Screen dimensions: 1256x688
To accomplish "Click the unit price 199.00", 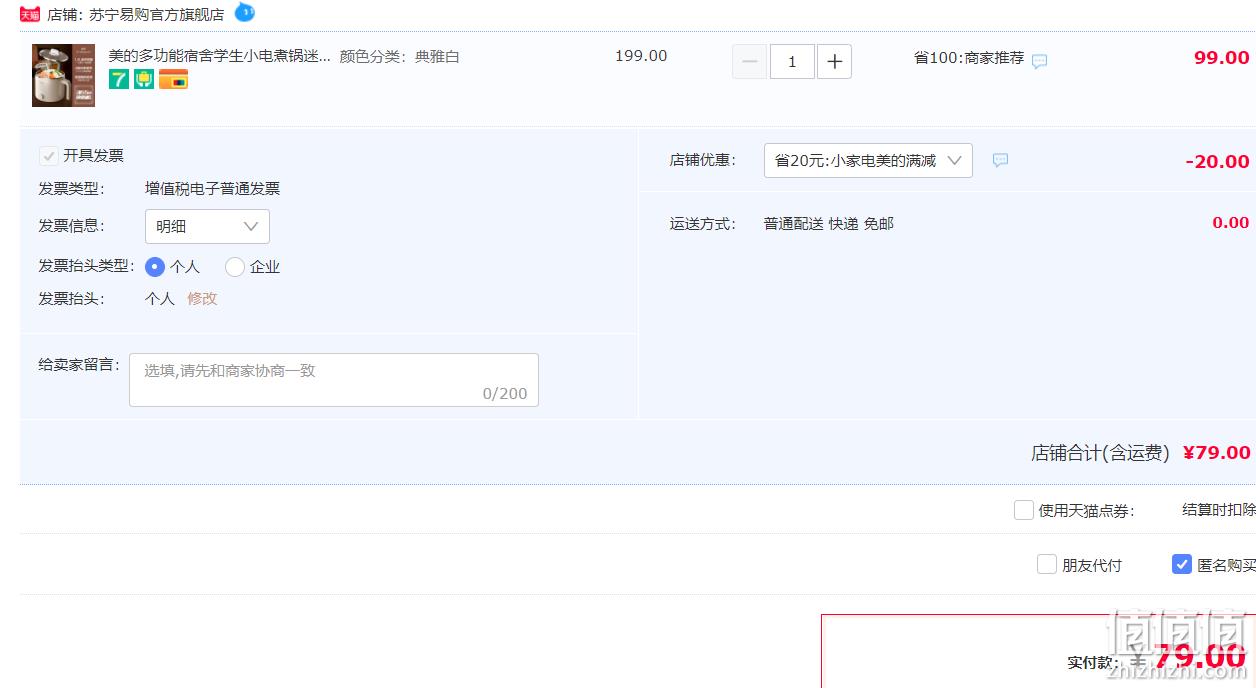I will tap(641, 56).
